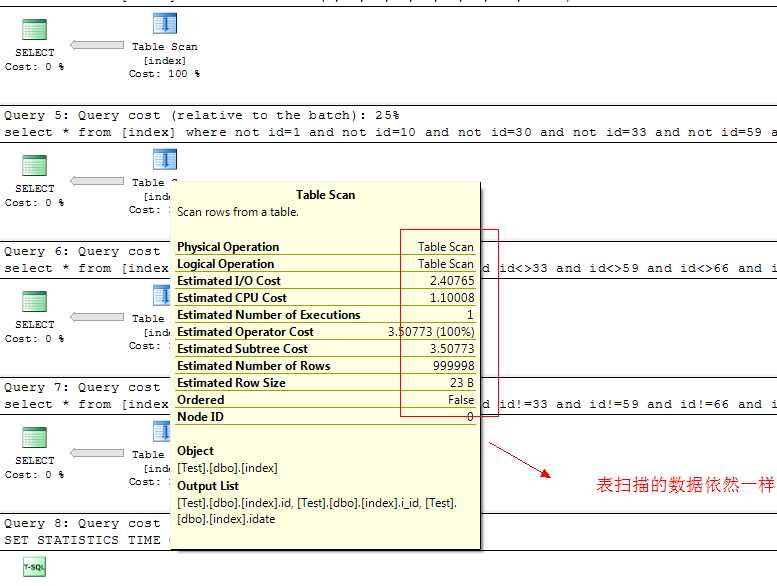Click the Query 7 cost header text

tap(82, 387)
